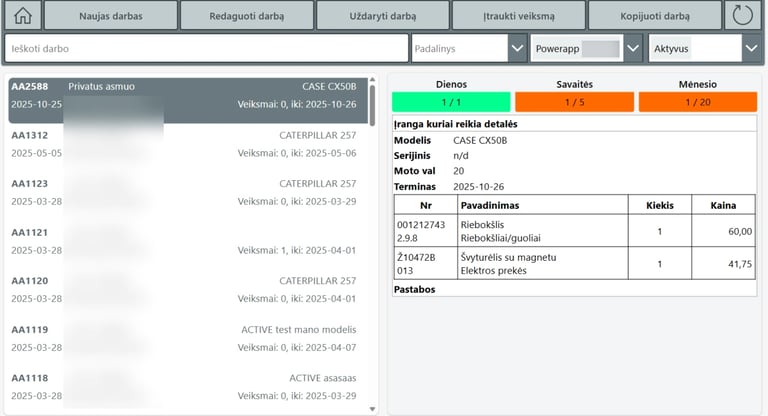Click the Nr column header
Viewport: 768px width, 416px height.
426,205
